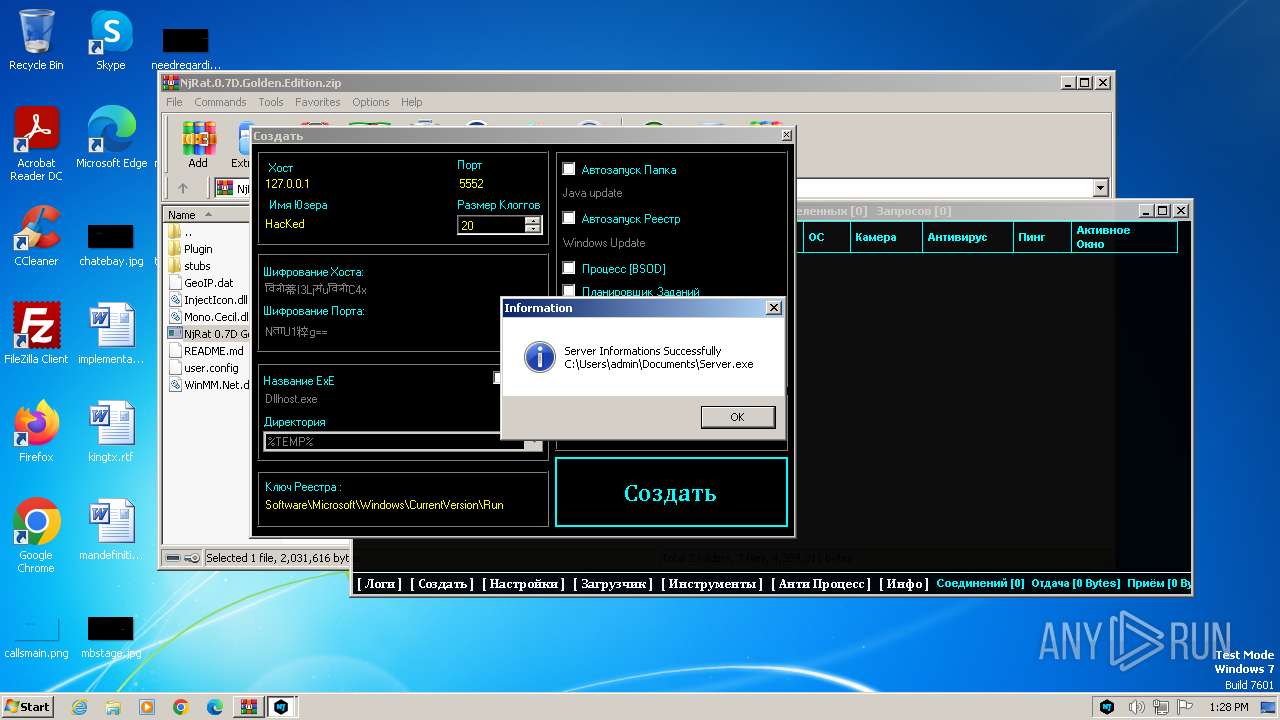The height and width of the screenshot is (720, 1280).
Task: Click OK in Information dialog
Action: (737, 417)
